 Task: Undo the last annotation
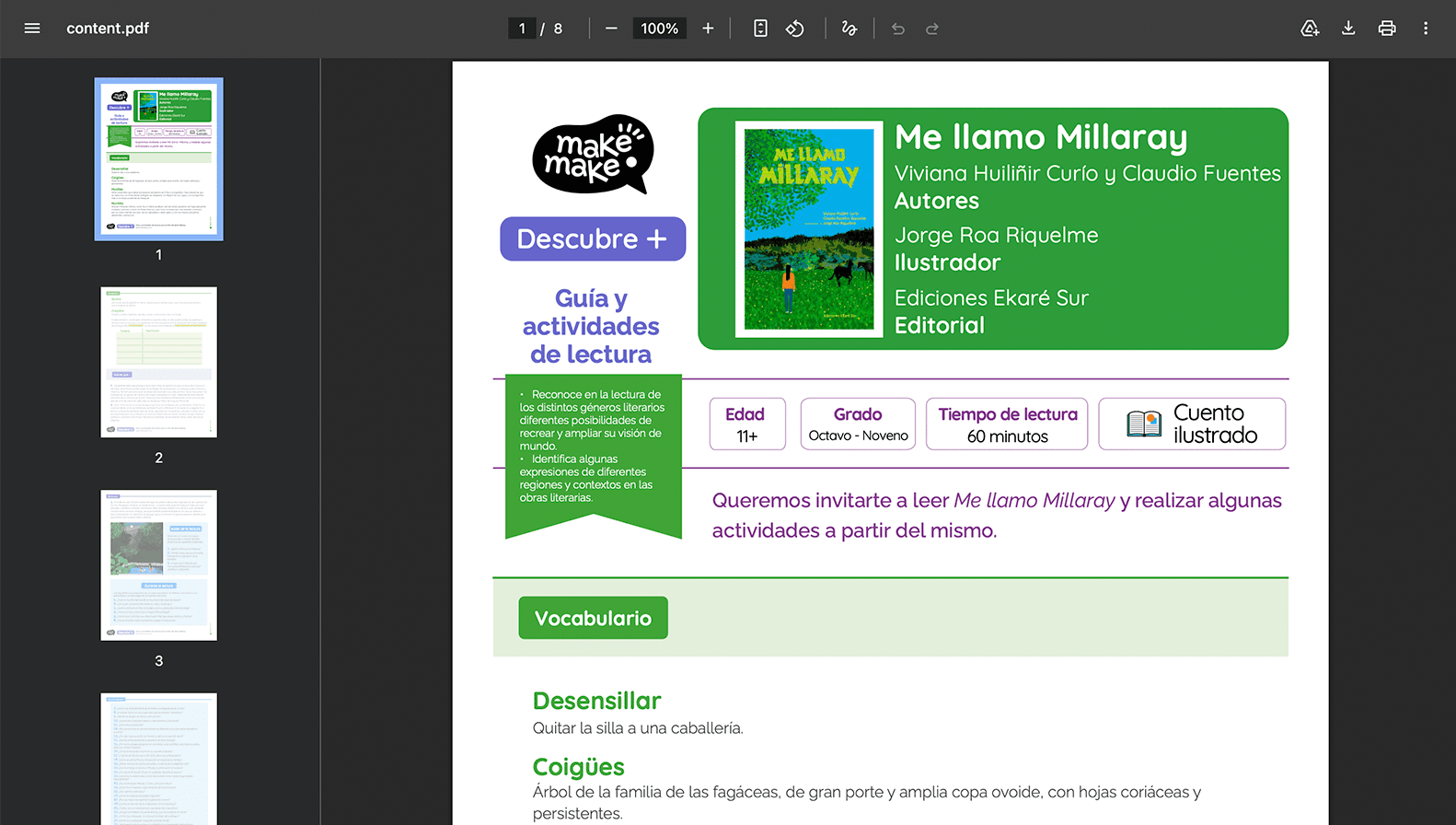click(898, 29)
